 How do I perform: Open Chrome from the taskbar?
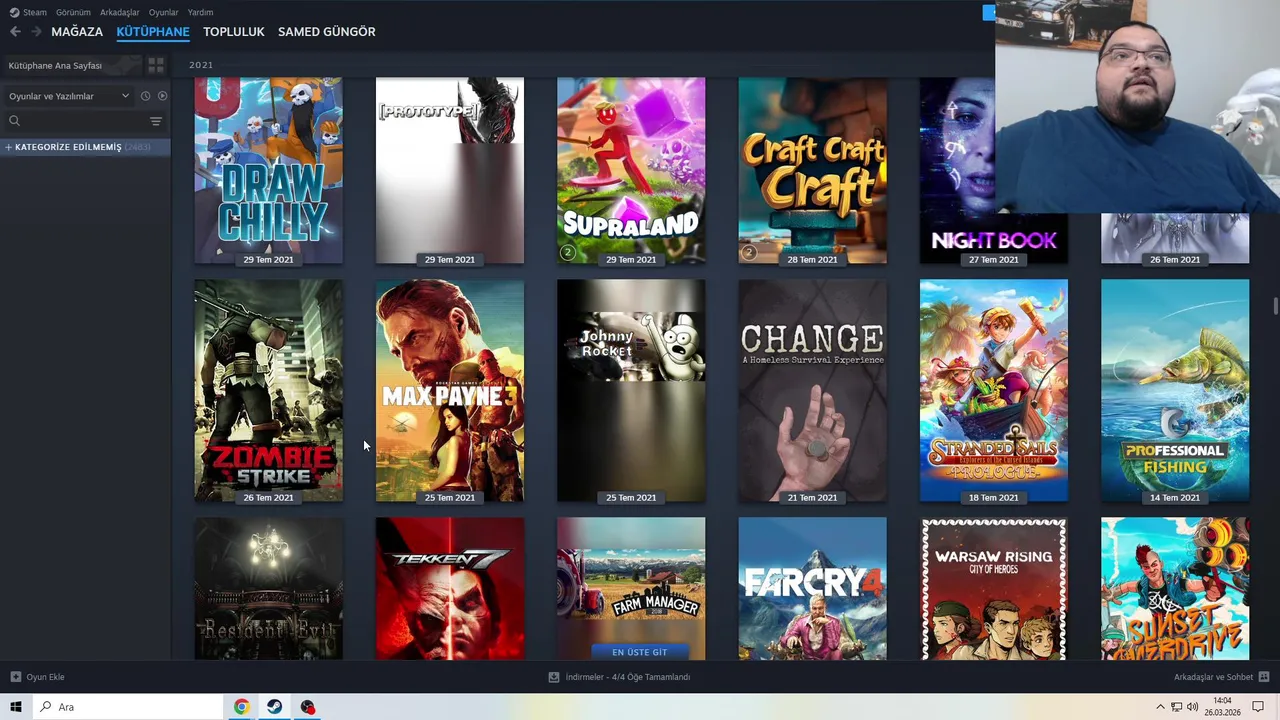(x=241, y=707)
